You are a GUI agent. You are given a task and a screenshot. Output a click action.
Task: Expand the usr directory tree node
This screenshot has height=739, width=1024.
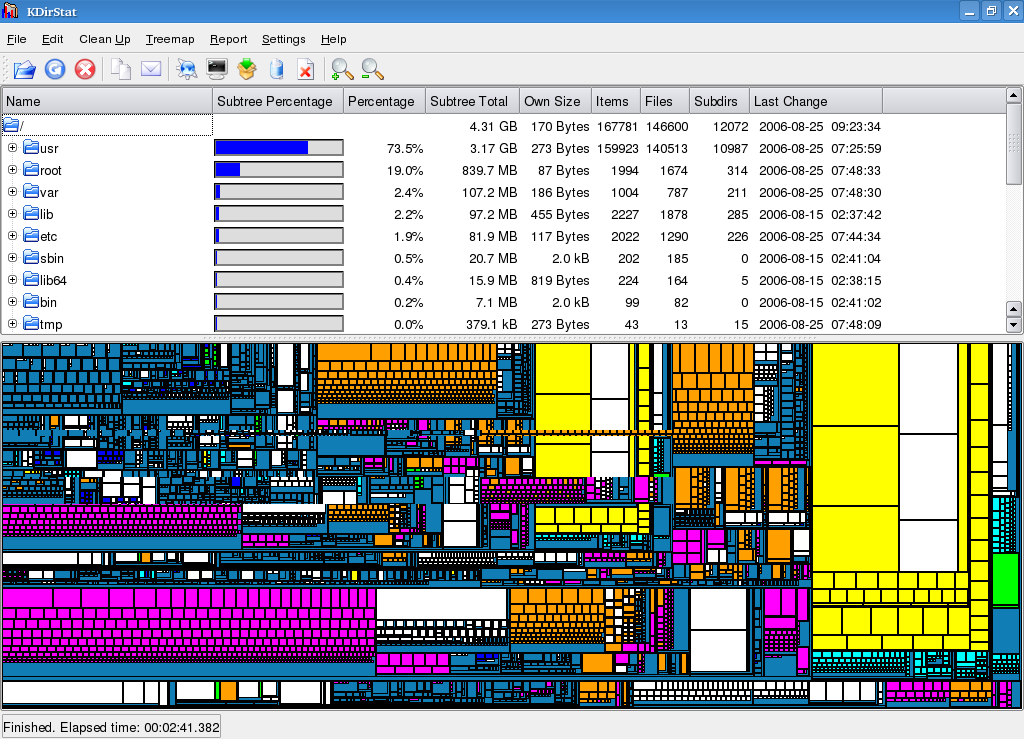13,148
